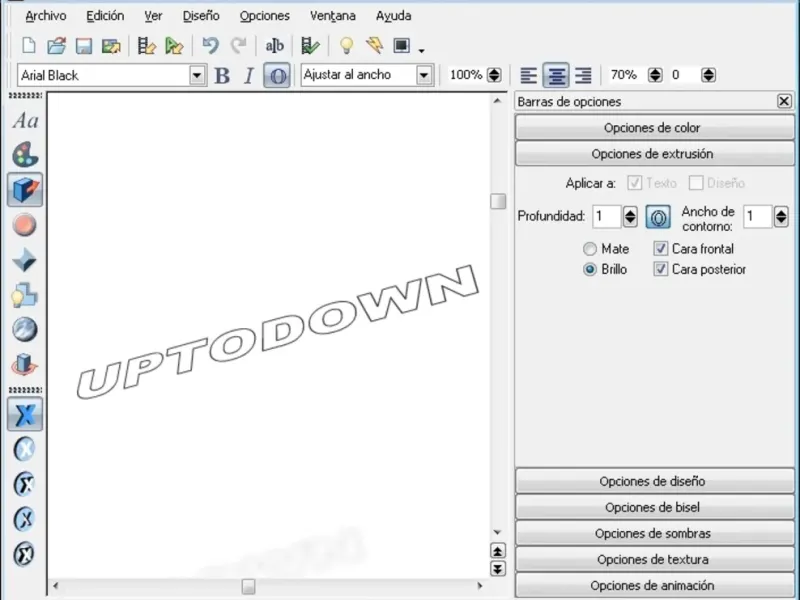Open the Ver menu

point(153,16)
